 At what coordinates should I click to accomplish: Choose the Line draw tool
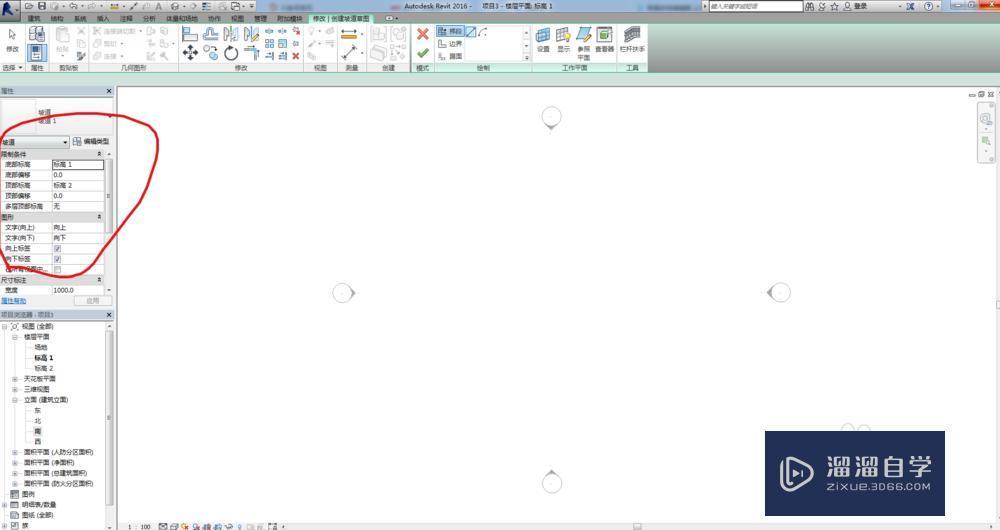coord(471,32)
